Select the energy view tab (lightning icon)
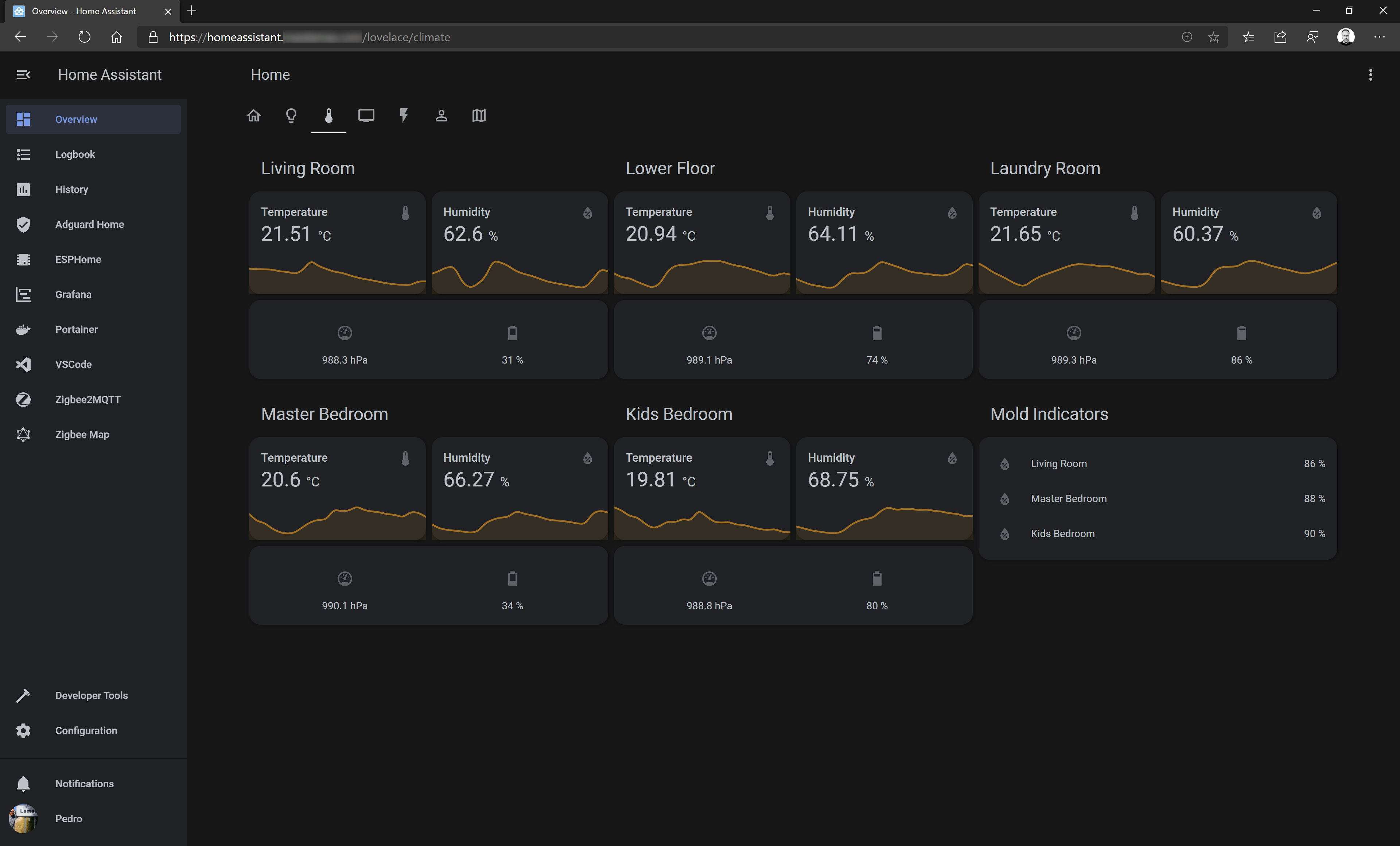This screenshot has width=1400, height=846. (403, 116)
